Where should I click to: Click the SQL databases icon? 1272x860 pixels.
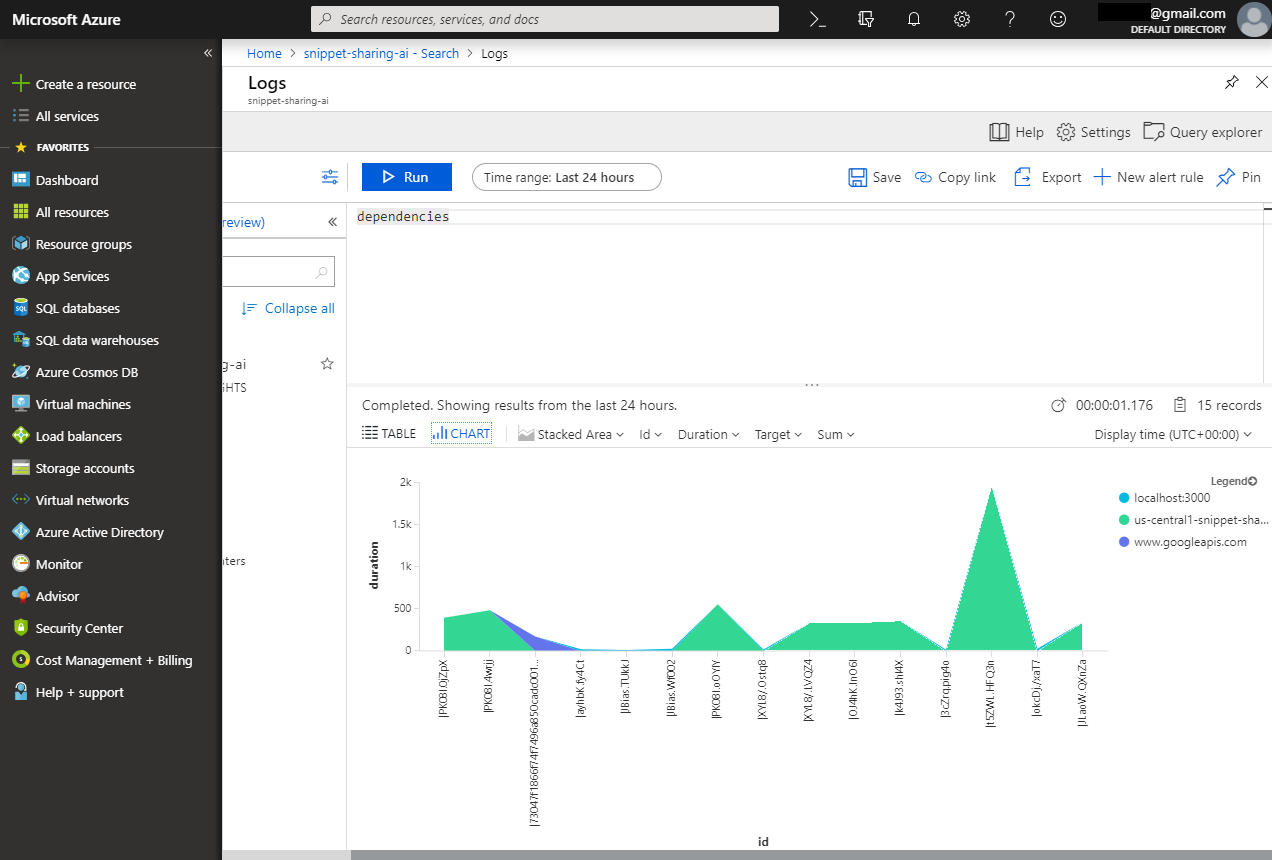(x=20, y=308)
